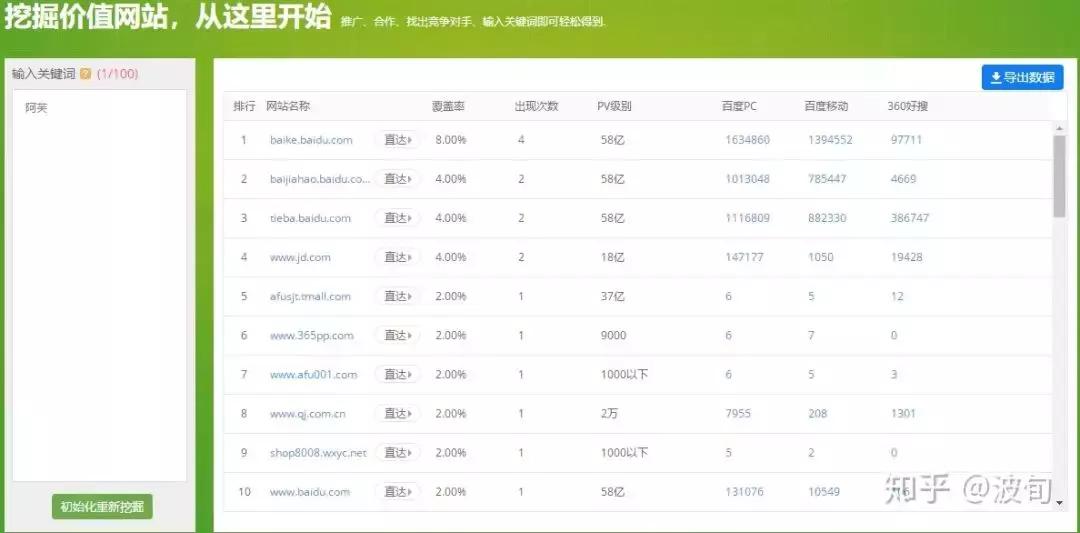Click the 18亿 PV value

[612, 258]
